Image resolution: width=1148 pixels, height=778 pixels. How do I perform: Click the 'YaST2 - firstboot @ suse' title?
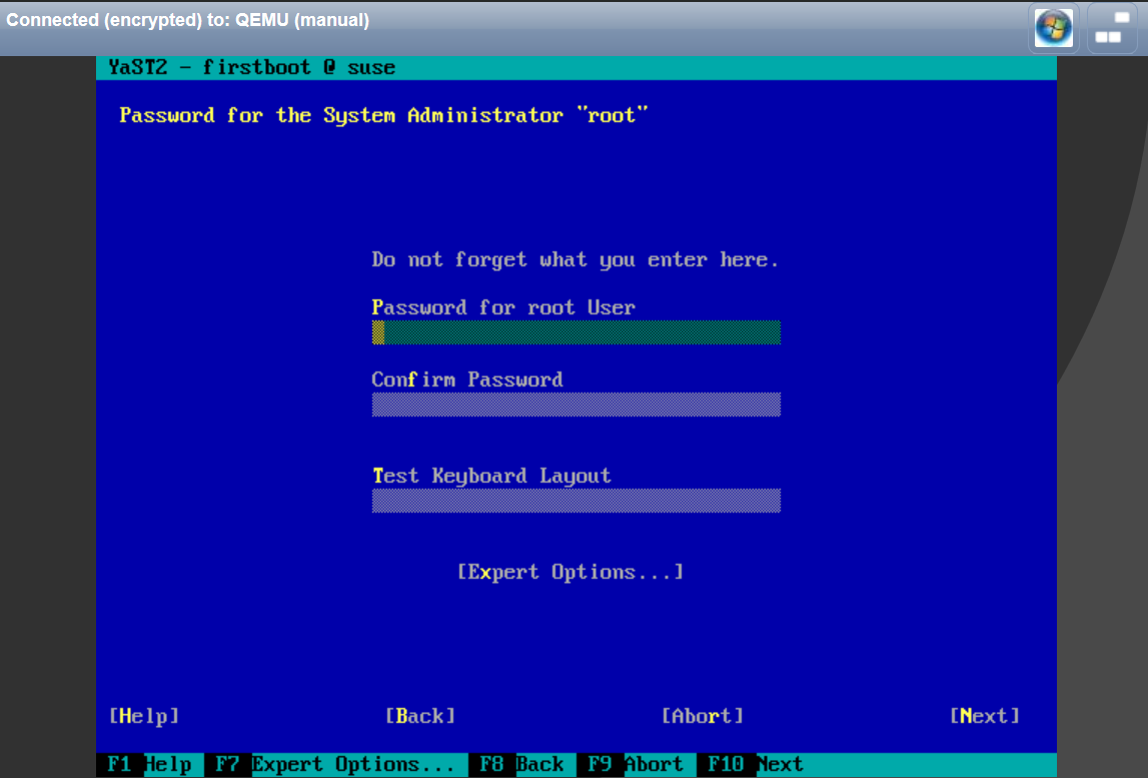point(252,67)
